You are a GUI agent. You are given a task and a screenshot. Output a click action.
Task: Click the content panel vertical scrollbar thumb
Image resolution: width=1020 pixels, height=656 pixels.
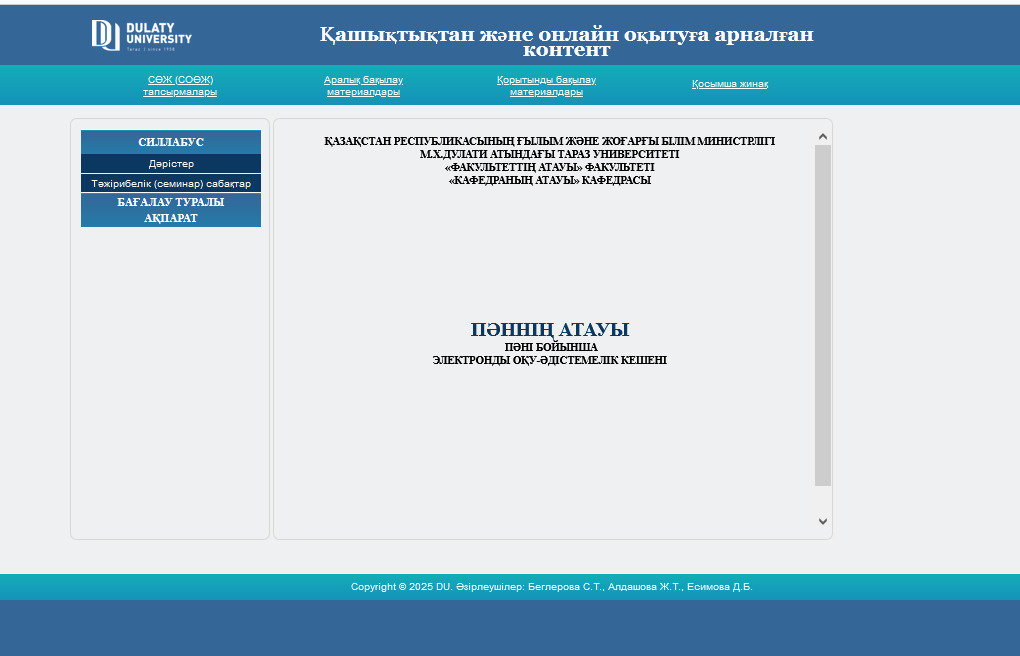tap(823, 315)
